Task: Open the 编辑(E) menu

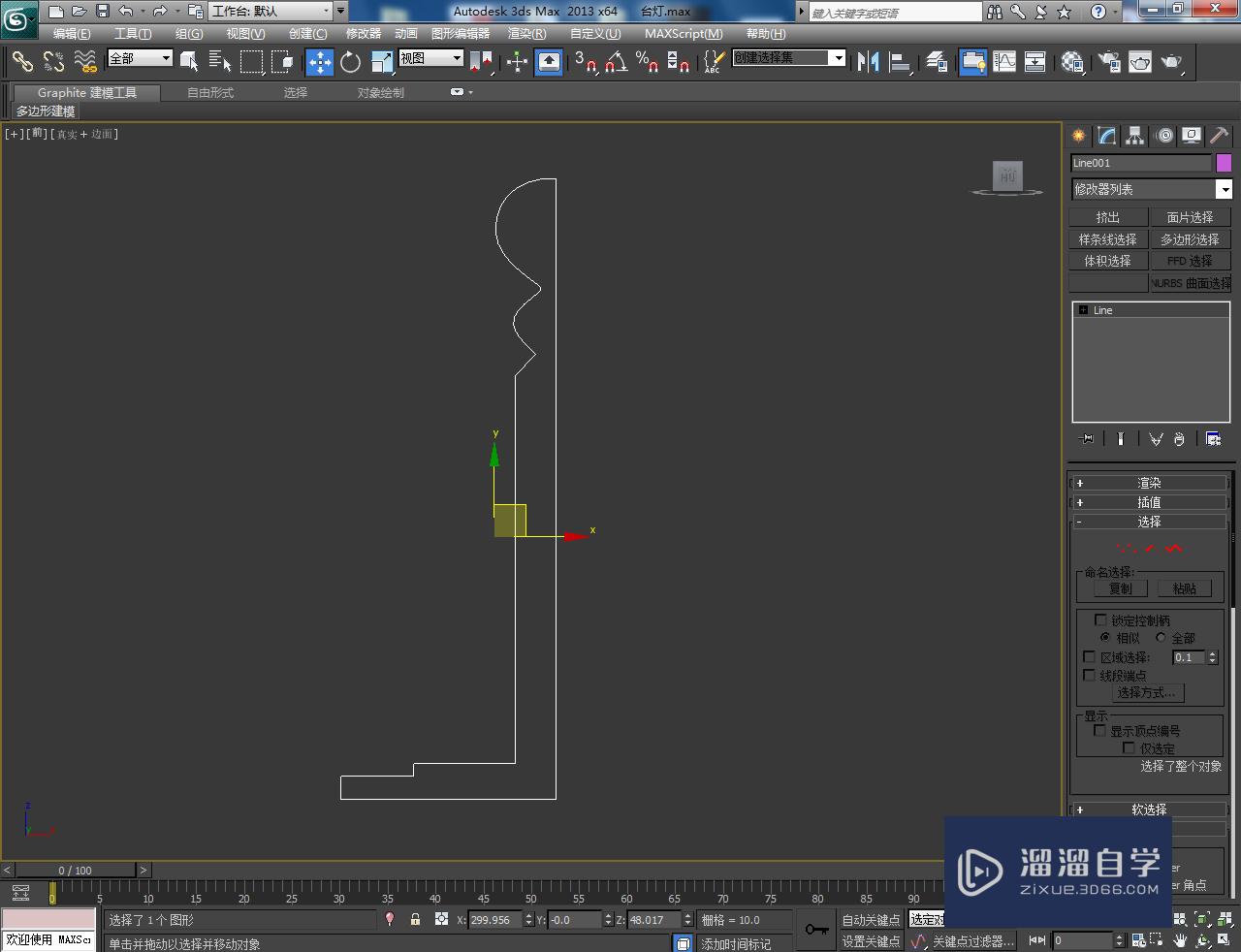Action: (72, 34)
